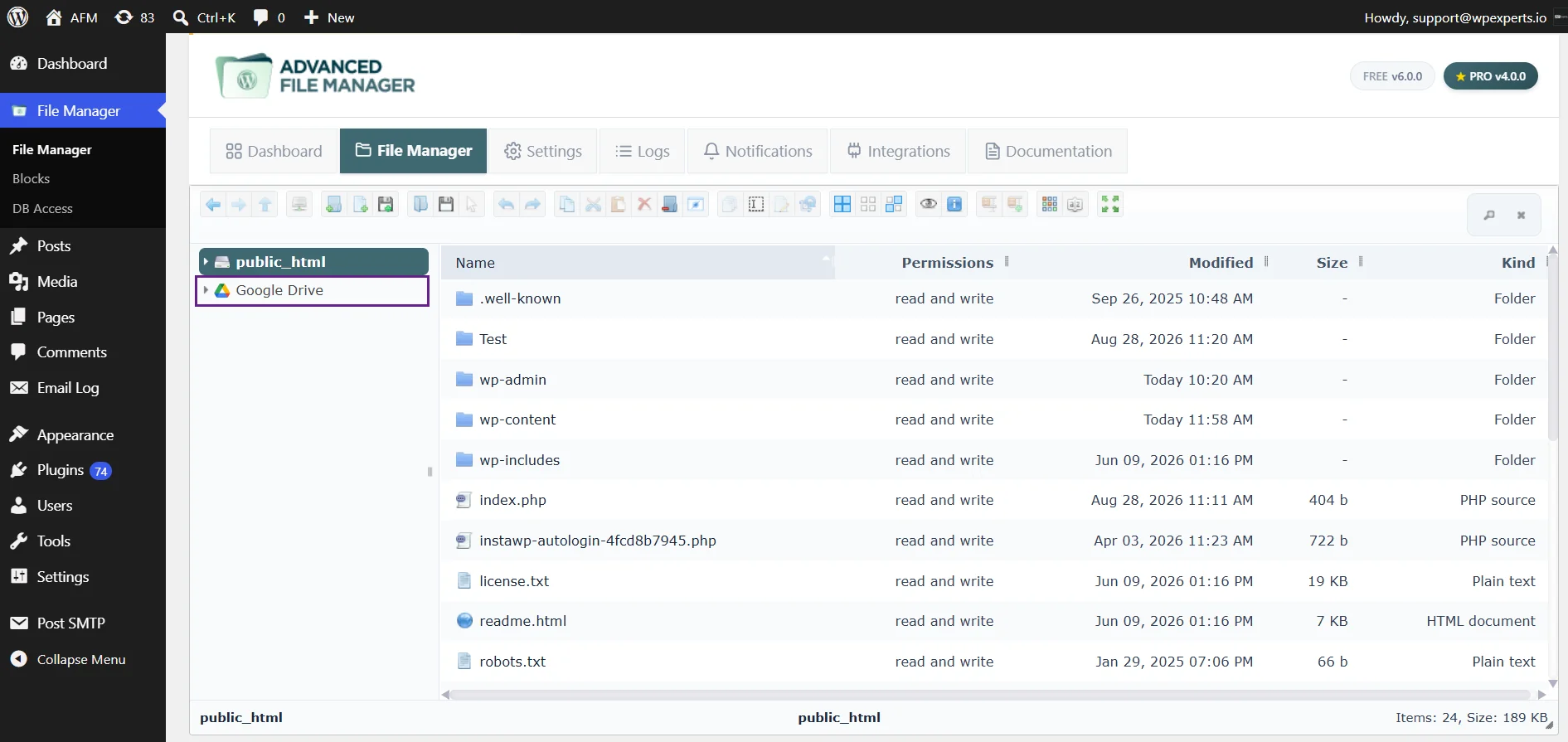1568x742 pixels.
Task: Redo the last file operation
Action: (x=532, y=204)
